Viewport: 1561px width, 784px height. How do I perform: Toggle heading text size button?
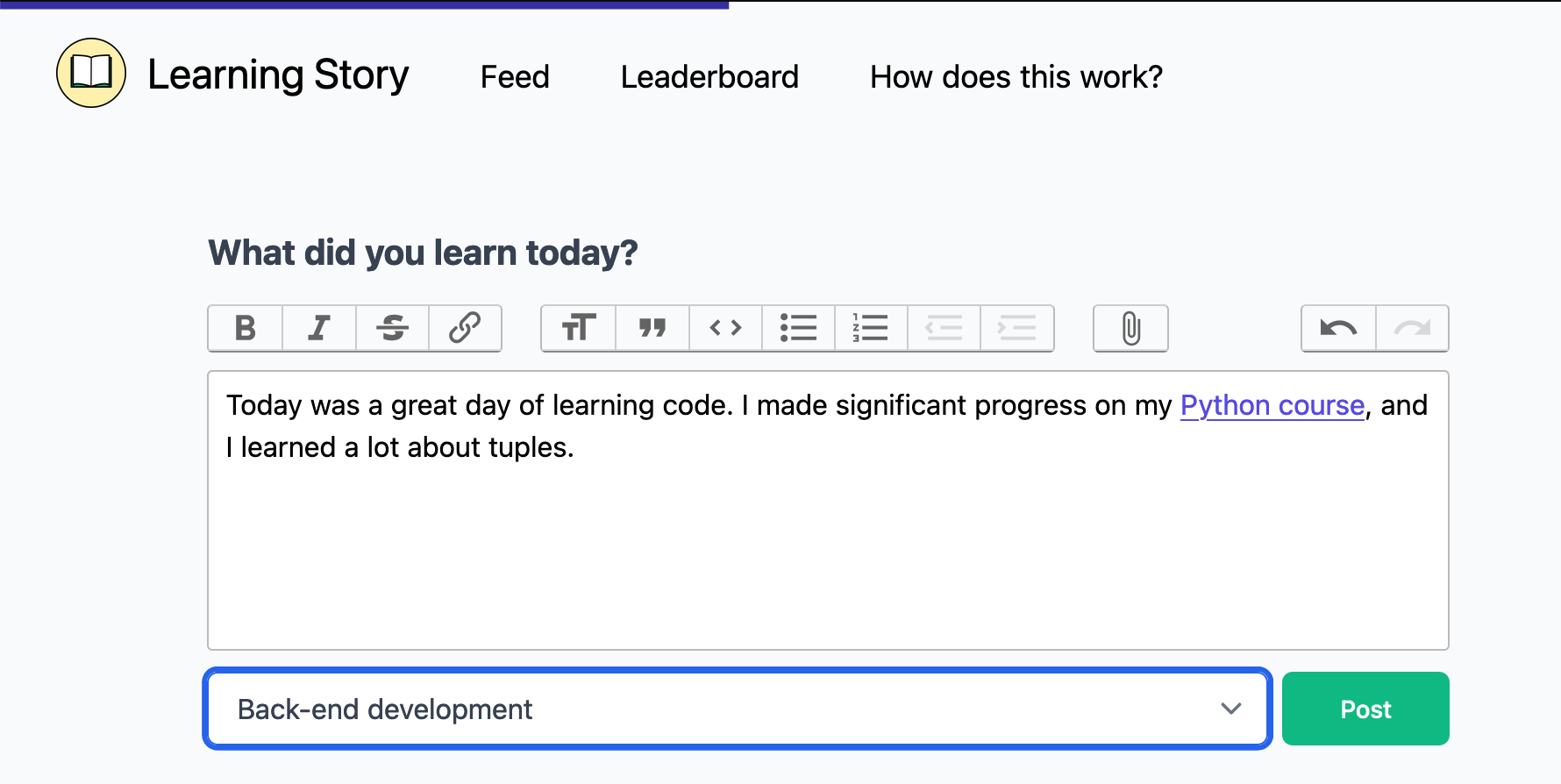pos(579,328)
